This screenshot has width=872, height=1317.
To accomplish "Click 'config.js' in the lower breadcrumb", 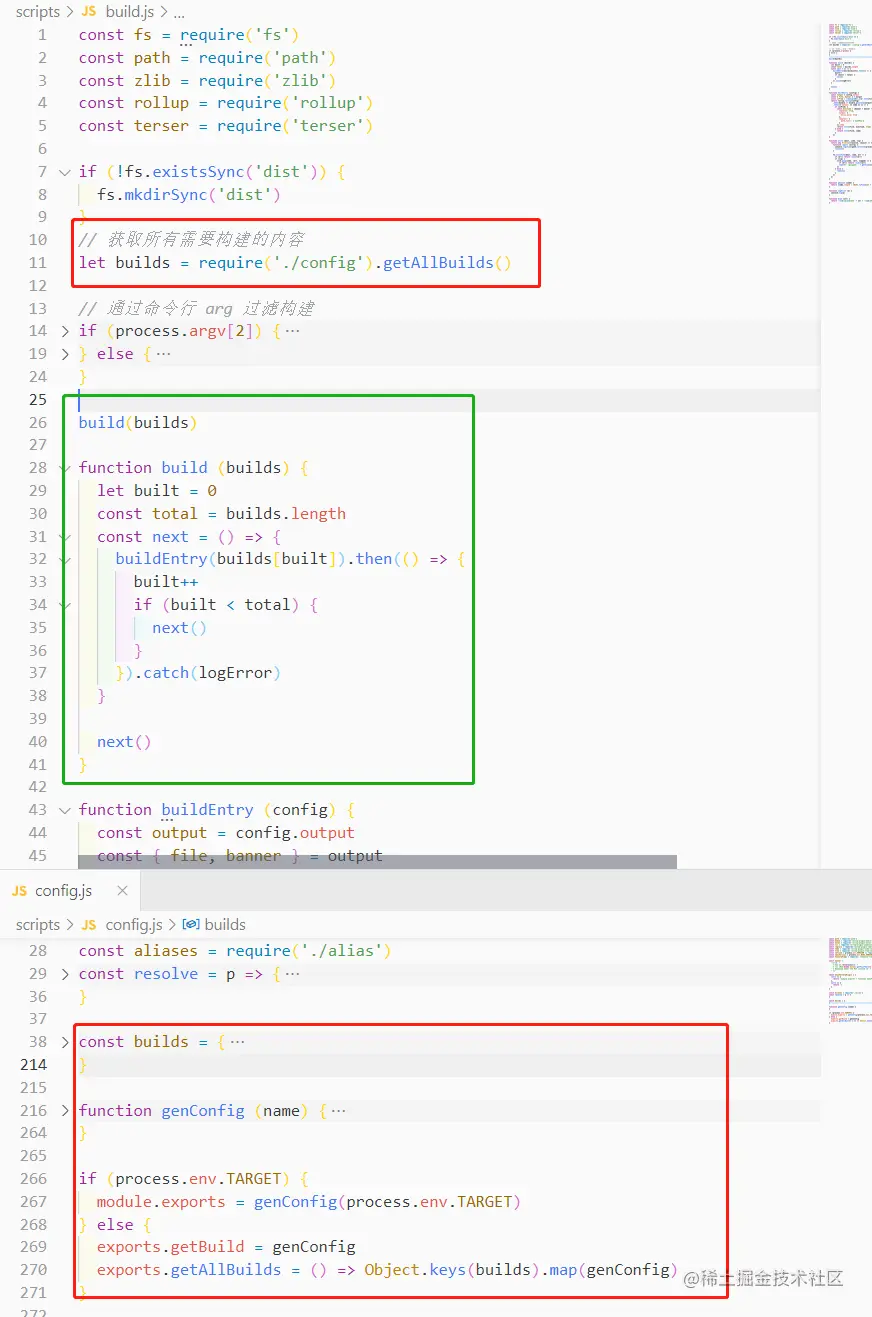I will 134,924.
